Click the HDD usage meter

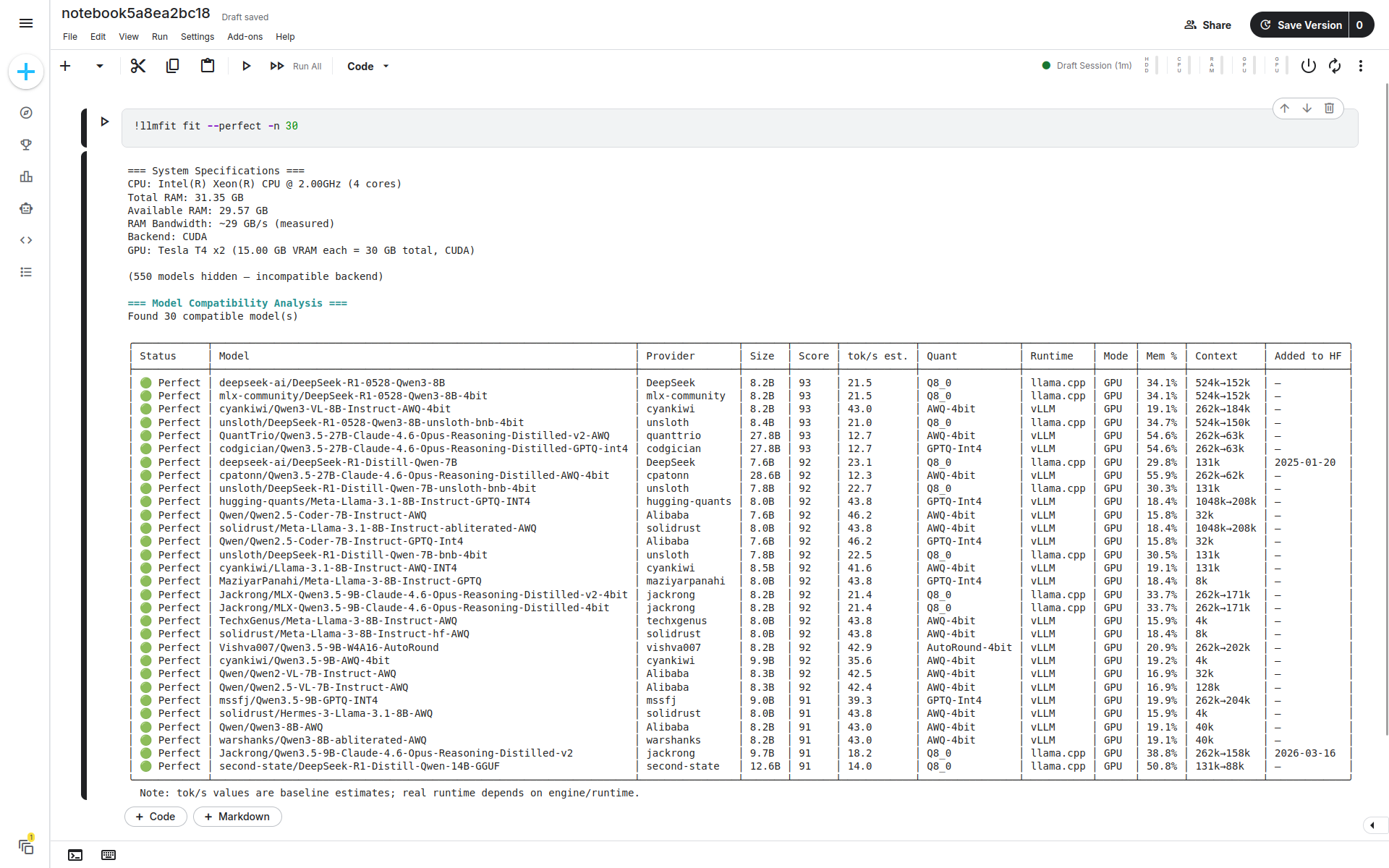click(x=1150, y=66)
